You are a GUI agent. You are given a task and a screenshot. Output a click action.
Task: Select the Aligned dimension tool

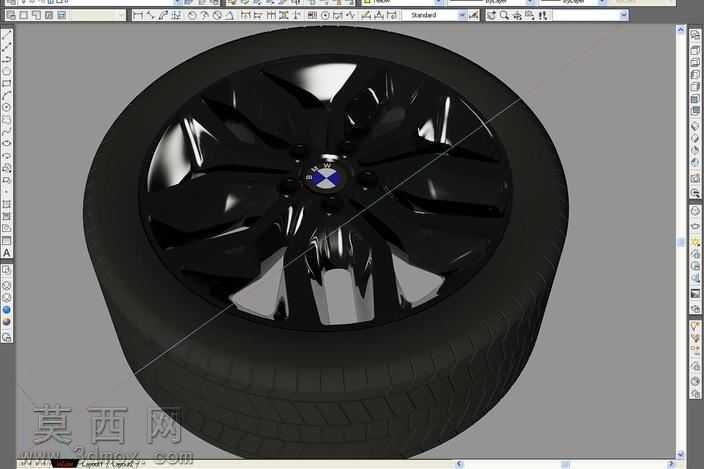(150, 16)
